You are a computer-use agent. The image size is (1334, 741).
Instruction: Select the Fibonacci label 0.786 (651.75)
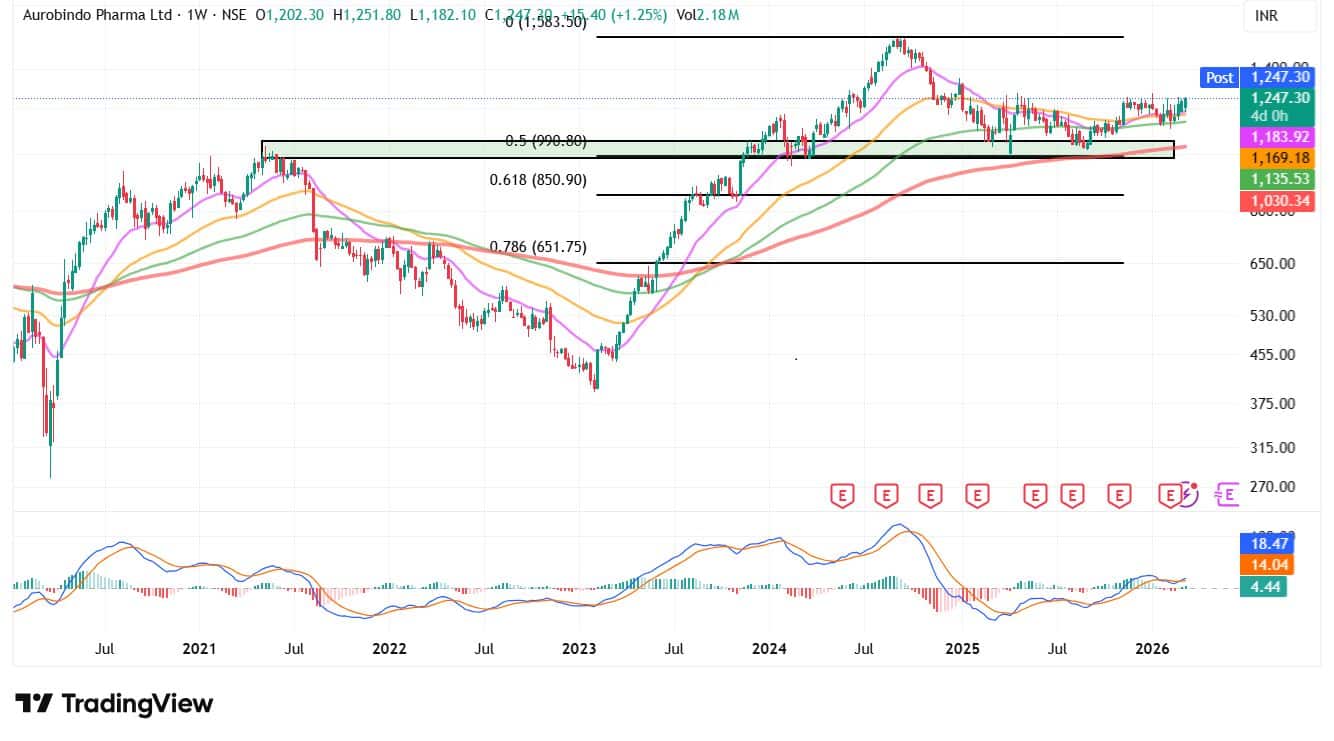(538, 247)
